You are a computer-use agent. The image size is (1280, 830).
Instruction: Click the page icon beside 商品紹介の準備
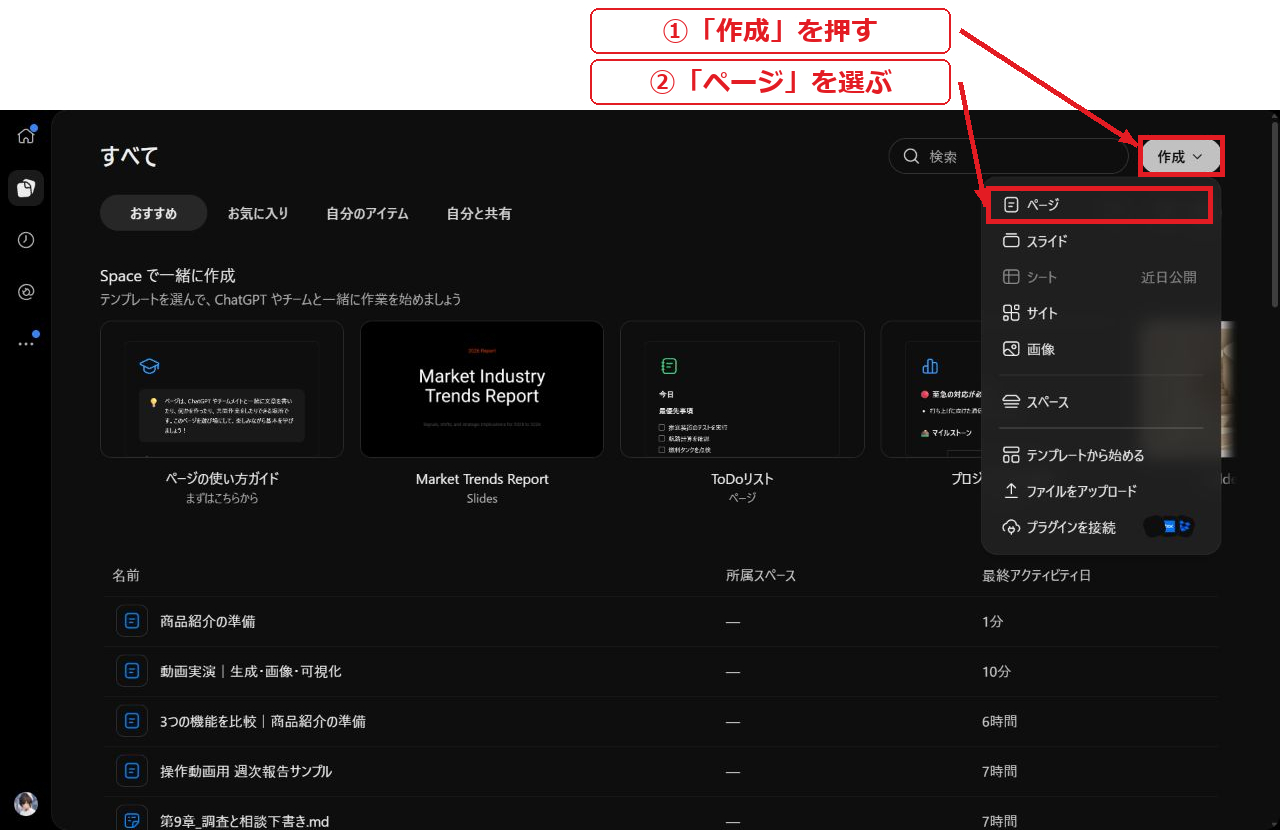132,621
